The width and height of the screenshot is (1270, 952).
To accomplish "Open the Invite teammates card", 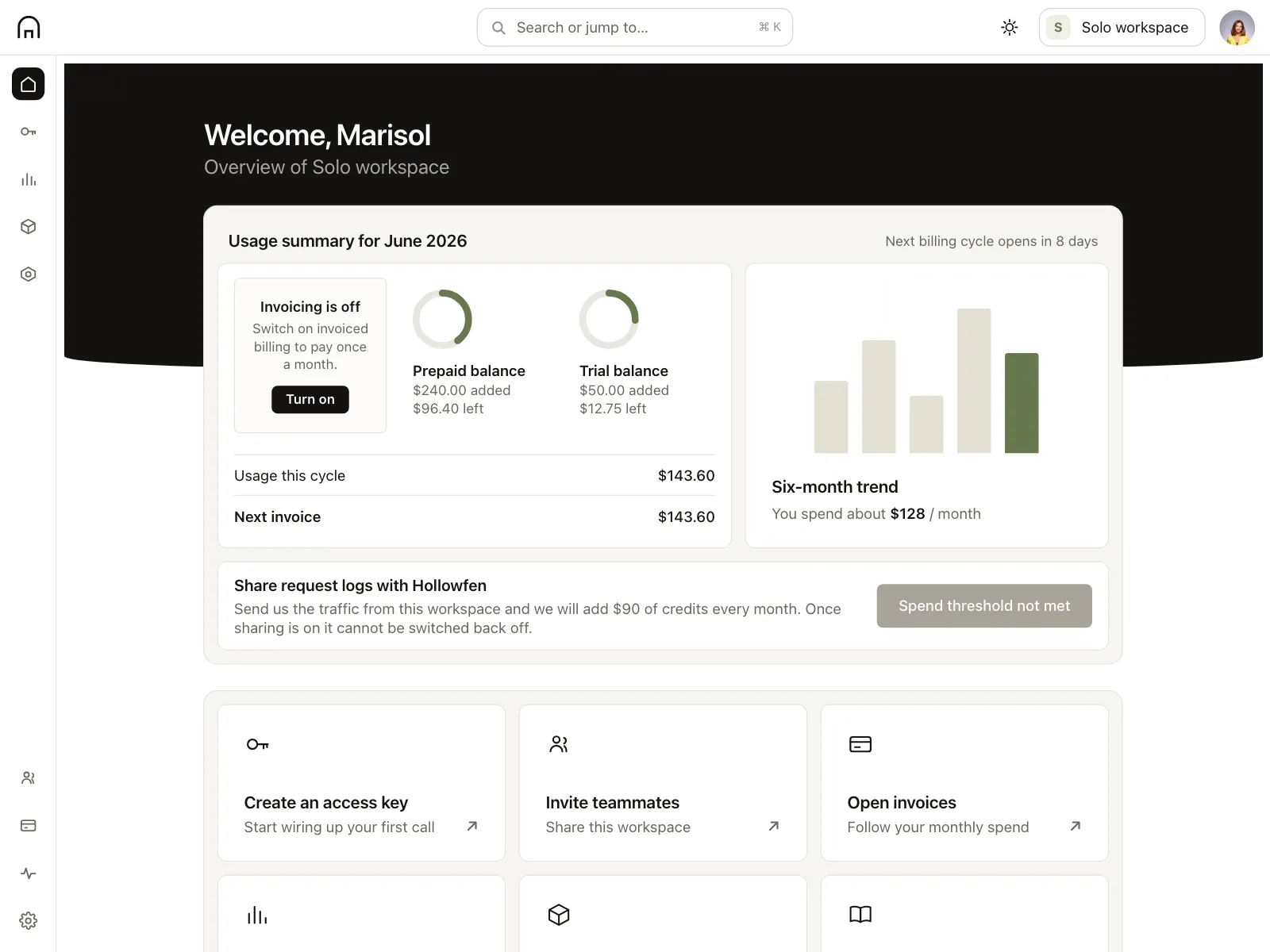I will pyautogui.click(x=663, y=783).
